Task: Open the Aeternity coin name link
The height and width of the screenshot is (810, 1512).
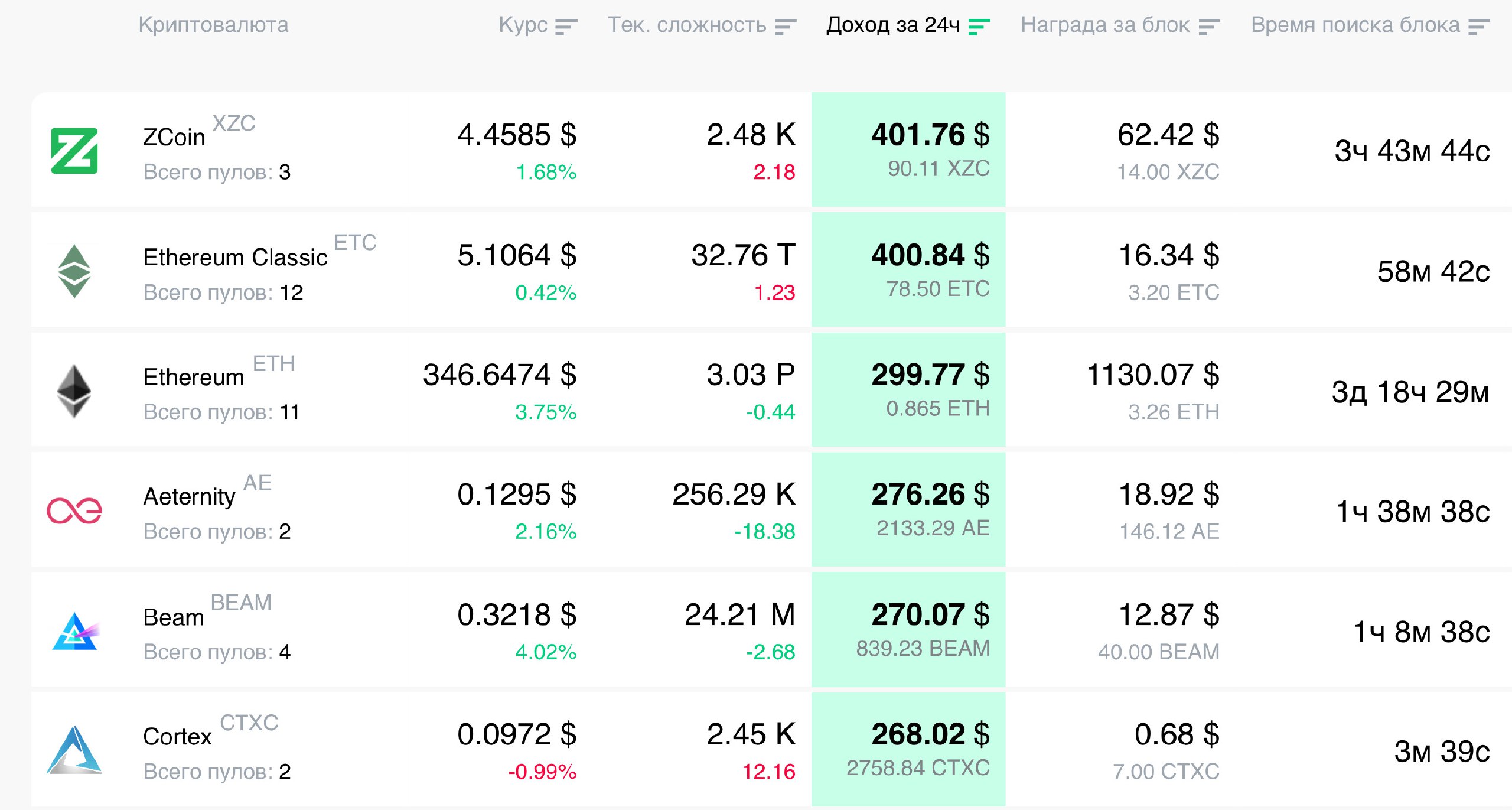Action: 189,496
